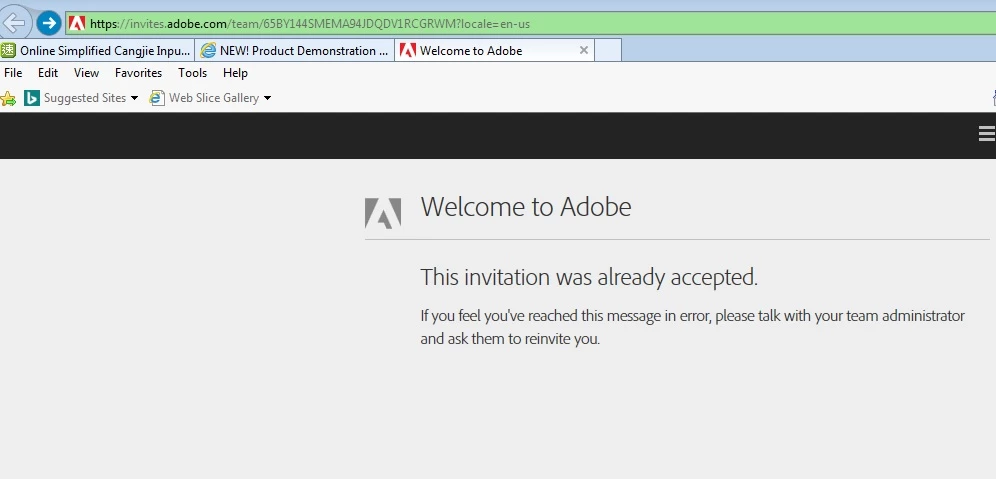Switch to NEW! Product Demonstration tab

pos(294,50)
